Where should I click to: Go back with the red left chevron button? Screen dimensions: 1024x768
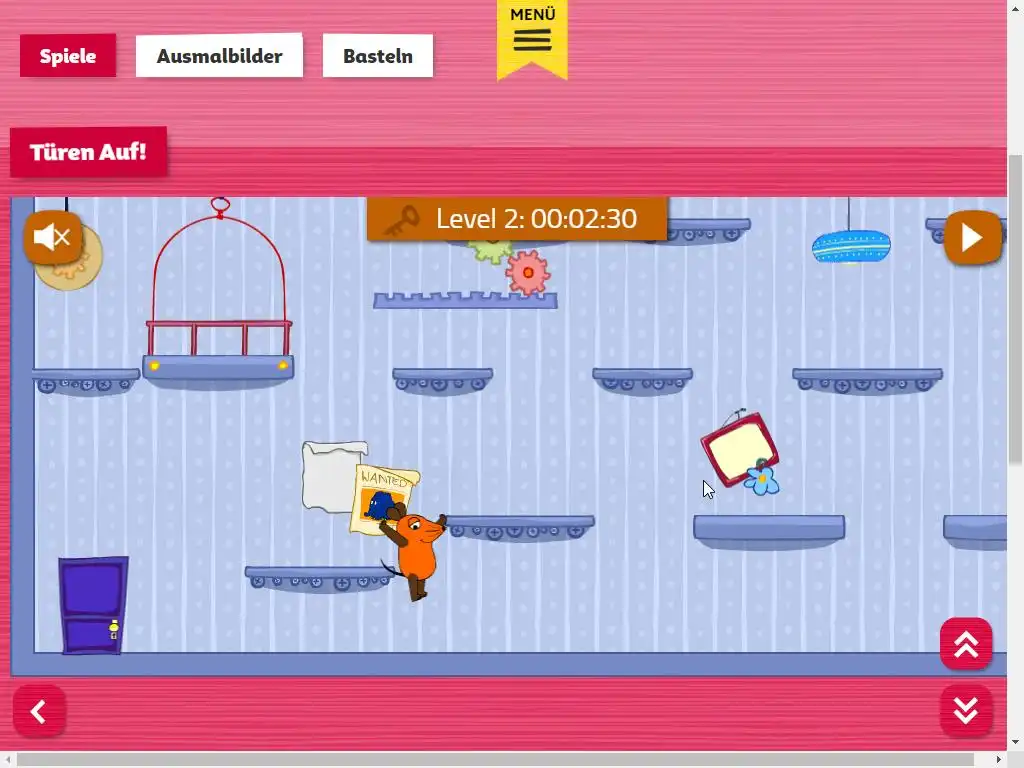coord(39,711)
